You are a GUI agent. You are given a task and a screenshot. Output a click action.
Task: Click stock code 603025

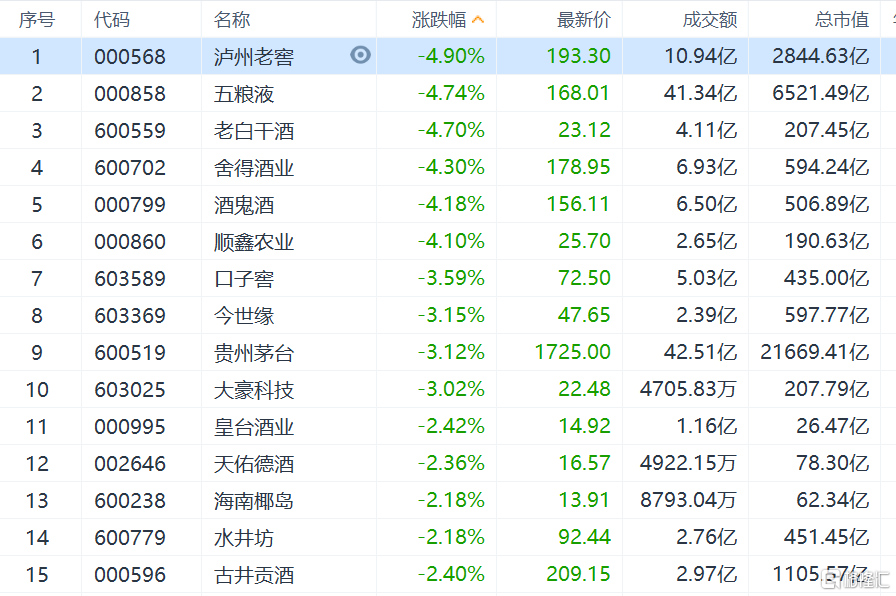point(130,390)
